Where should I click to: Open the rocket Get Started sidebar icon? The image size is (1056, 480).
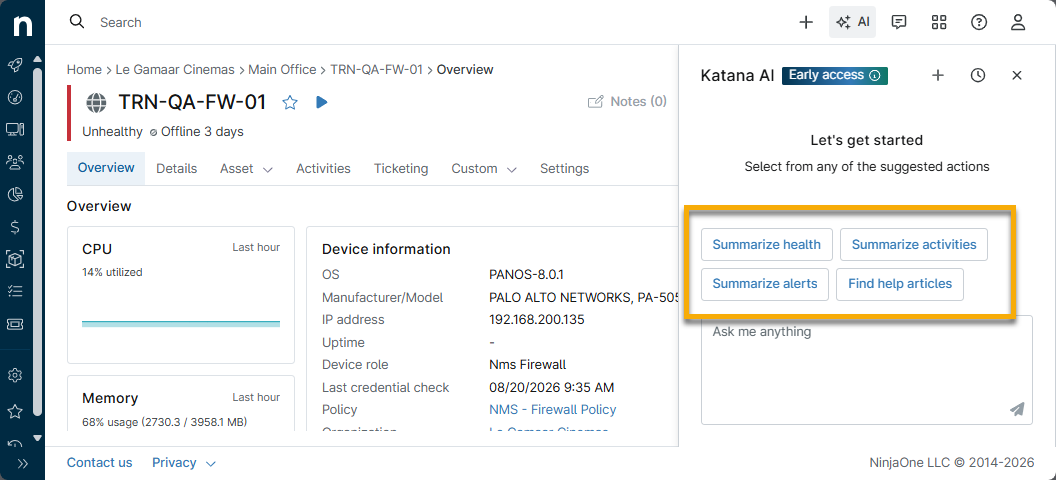15,65
